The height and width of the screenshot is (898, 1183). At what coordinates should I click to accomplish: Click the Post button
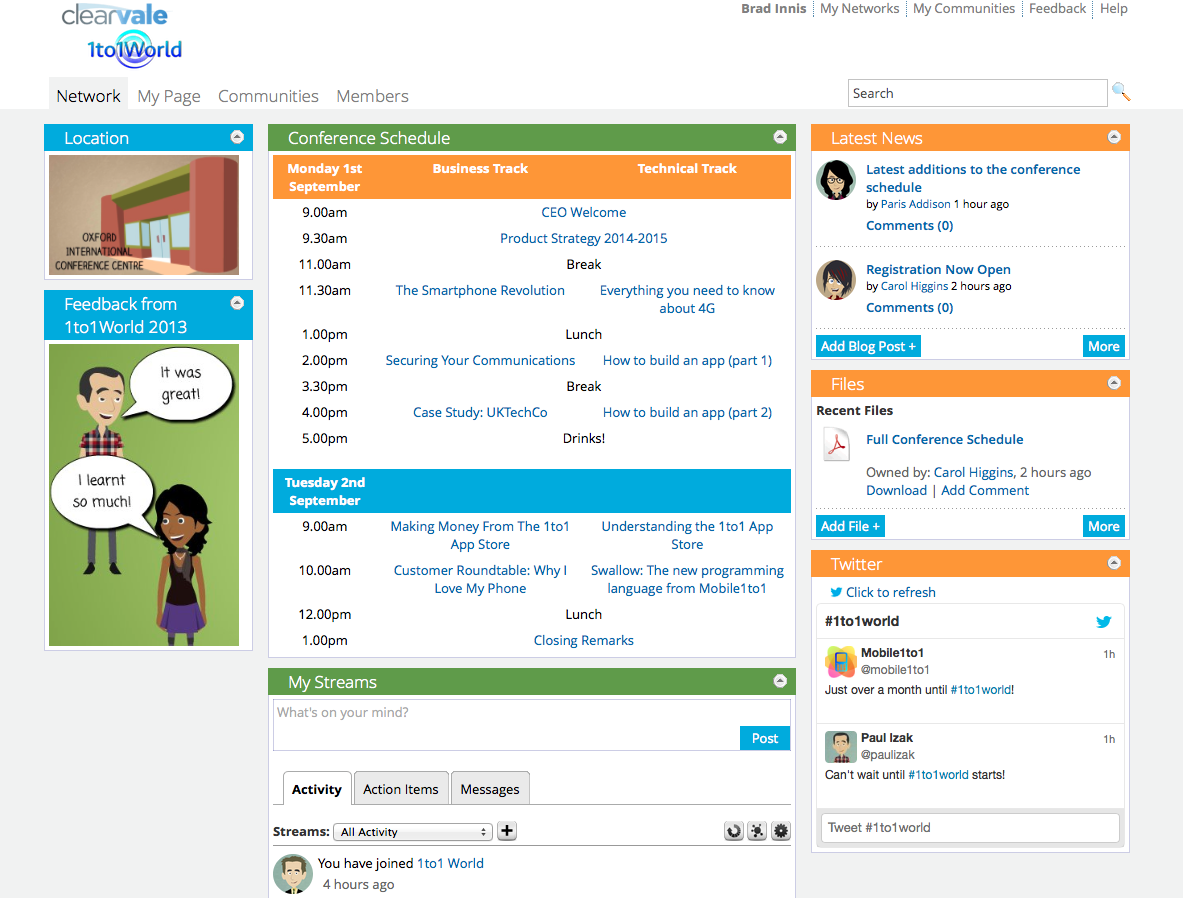[x=764, y=738]
